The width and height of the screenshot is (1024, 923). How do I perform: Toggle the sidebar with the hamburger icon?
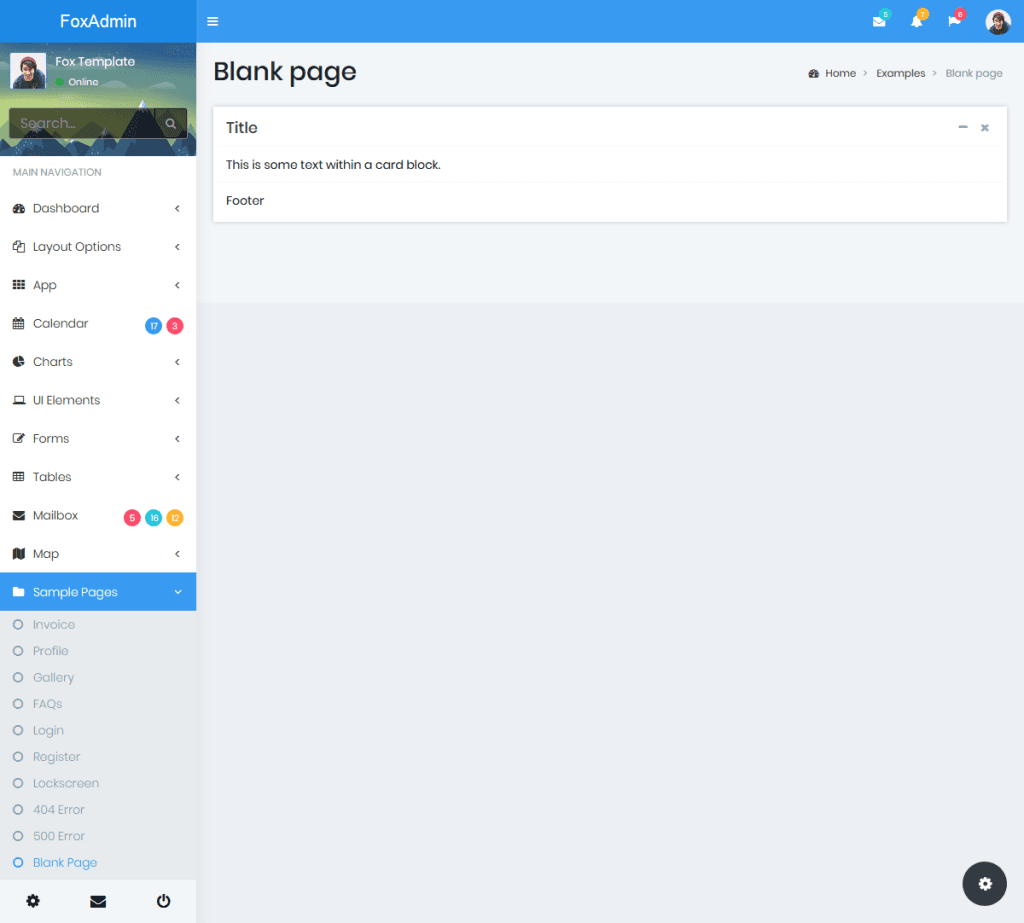[213, 20]
